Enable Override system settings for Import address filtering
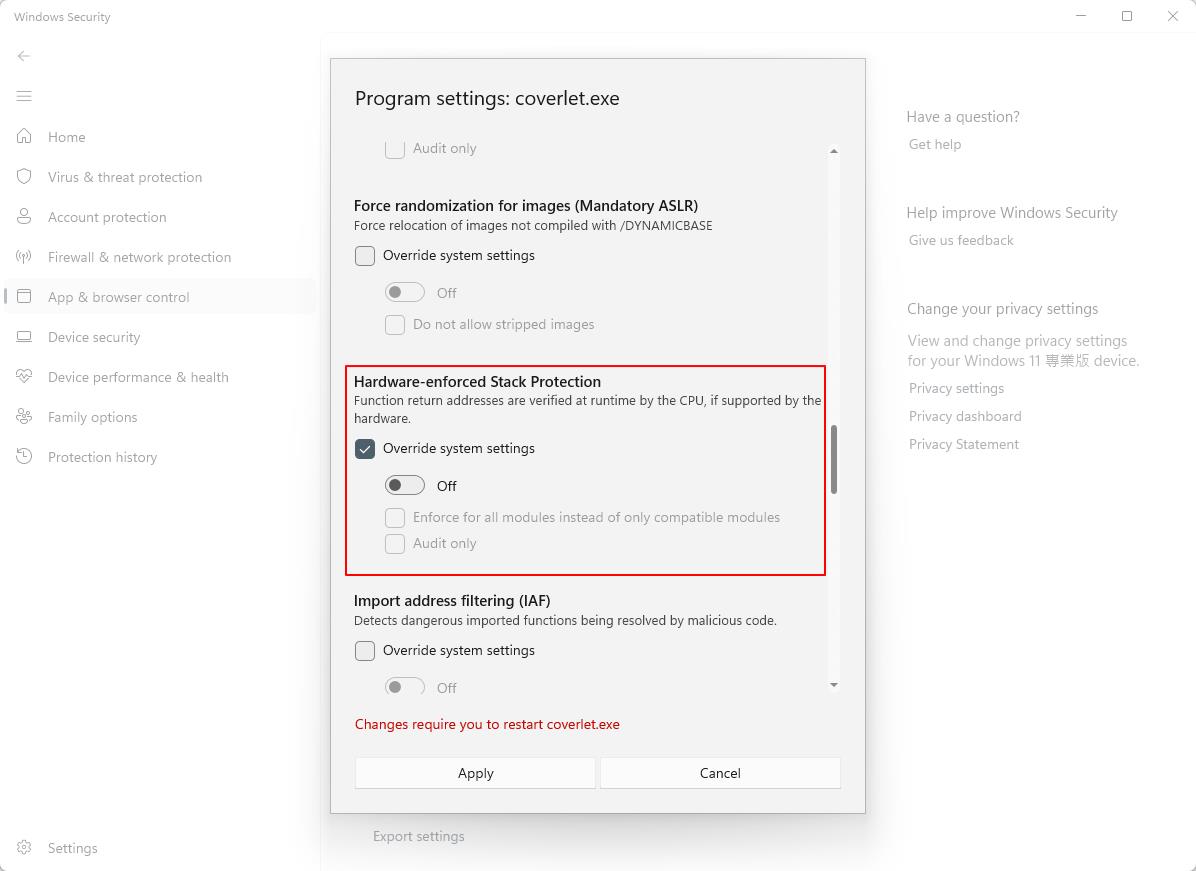Screen dimensions: 1196x871 [x=365, y=651]
